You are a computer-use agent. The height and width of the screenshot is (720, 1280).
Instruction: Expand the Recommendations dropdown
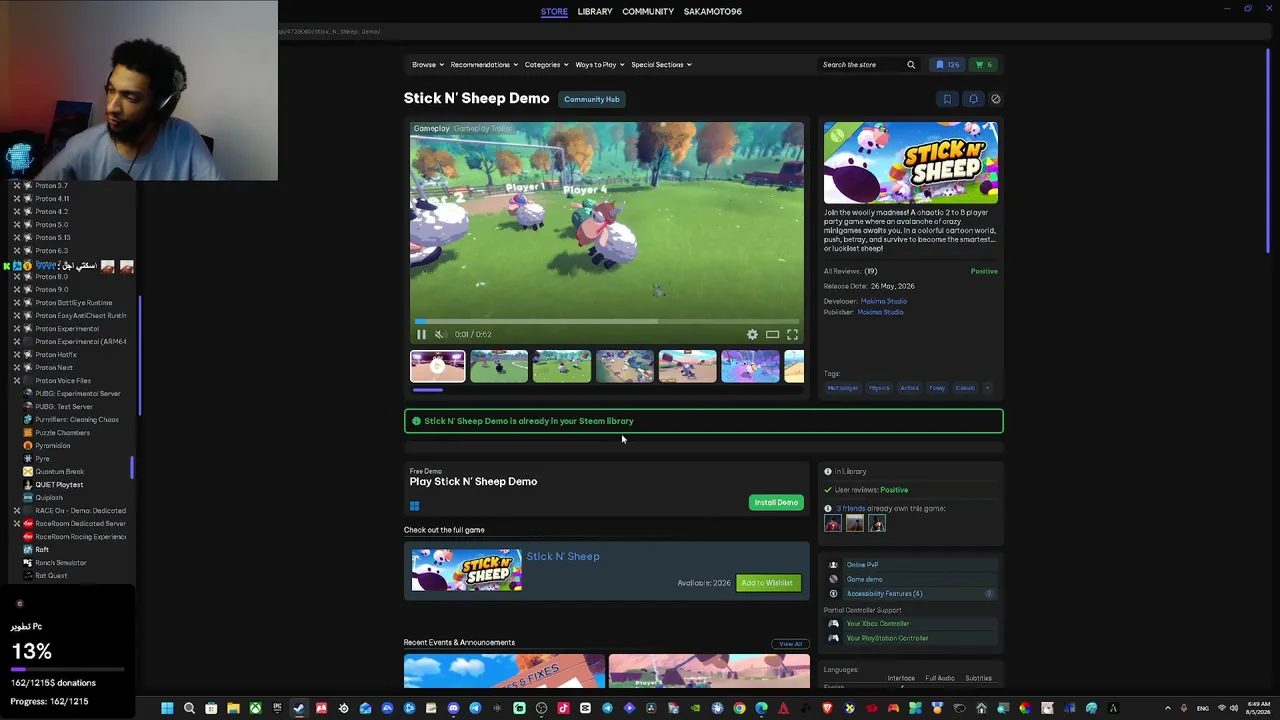pyautogui.click(x=484, y=65)
